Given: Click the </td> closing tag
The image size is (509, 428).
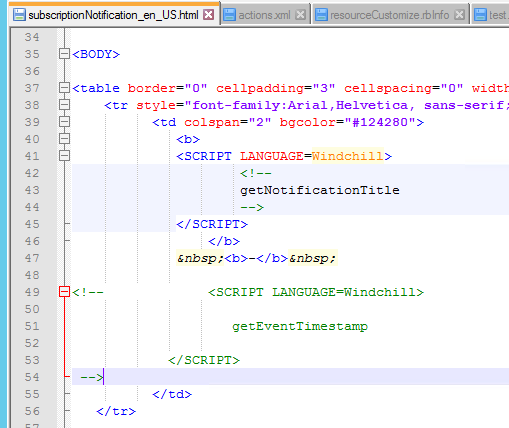Looking at the screenshot, I should click(172, 394).
